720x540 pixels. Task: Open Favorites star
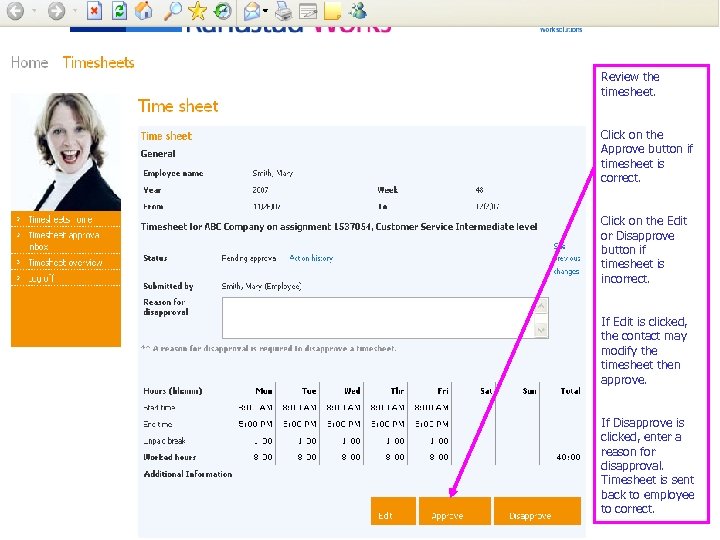197,11
